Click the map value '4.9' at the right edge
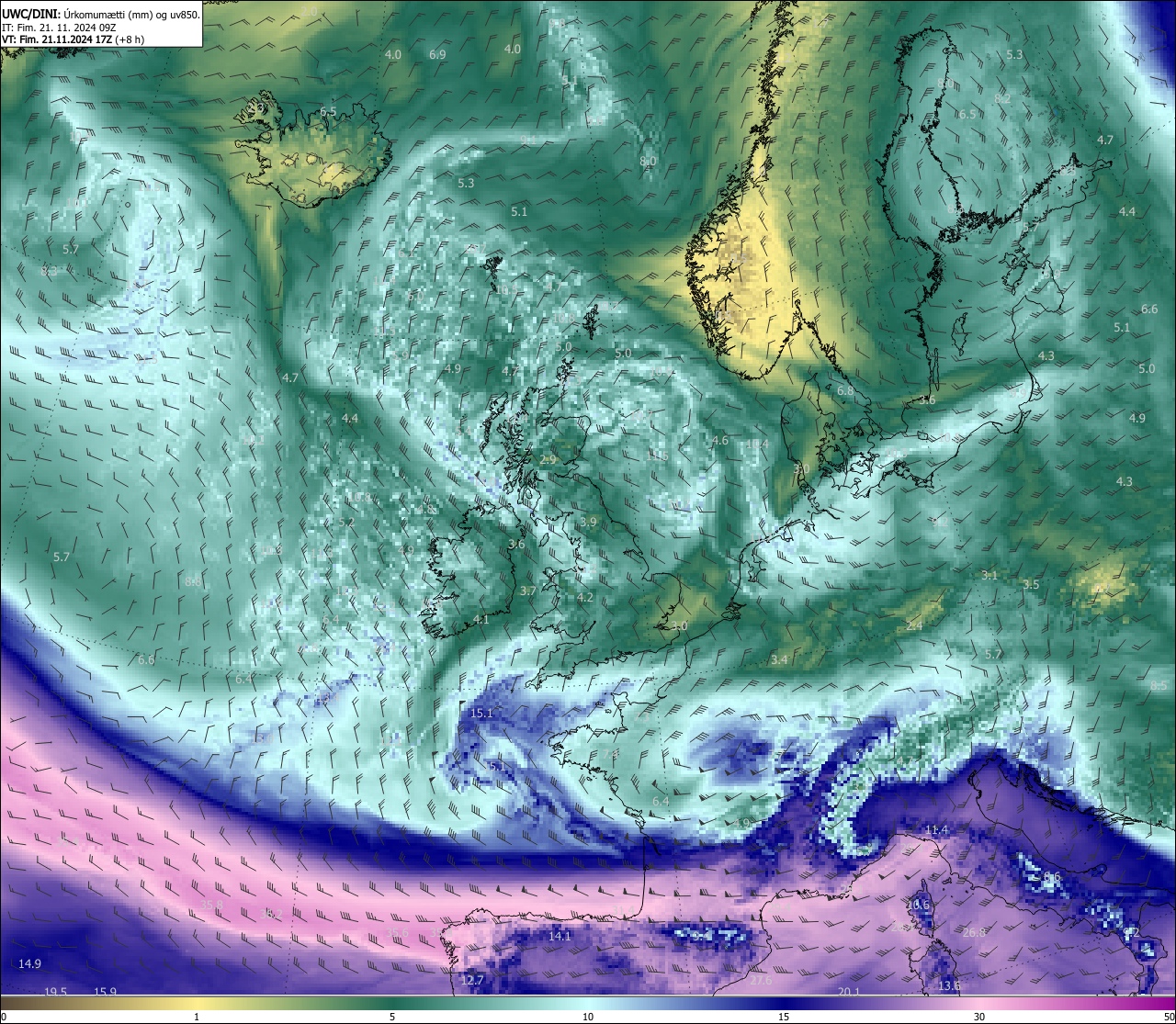The image size is (1176, 1024). (1137, 418)
